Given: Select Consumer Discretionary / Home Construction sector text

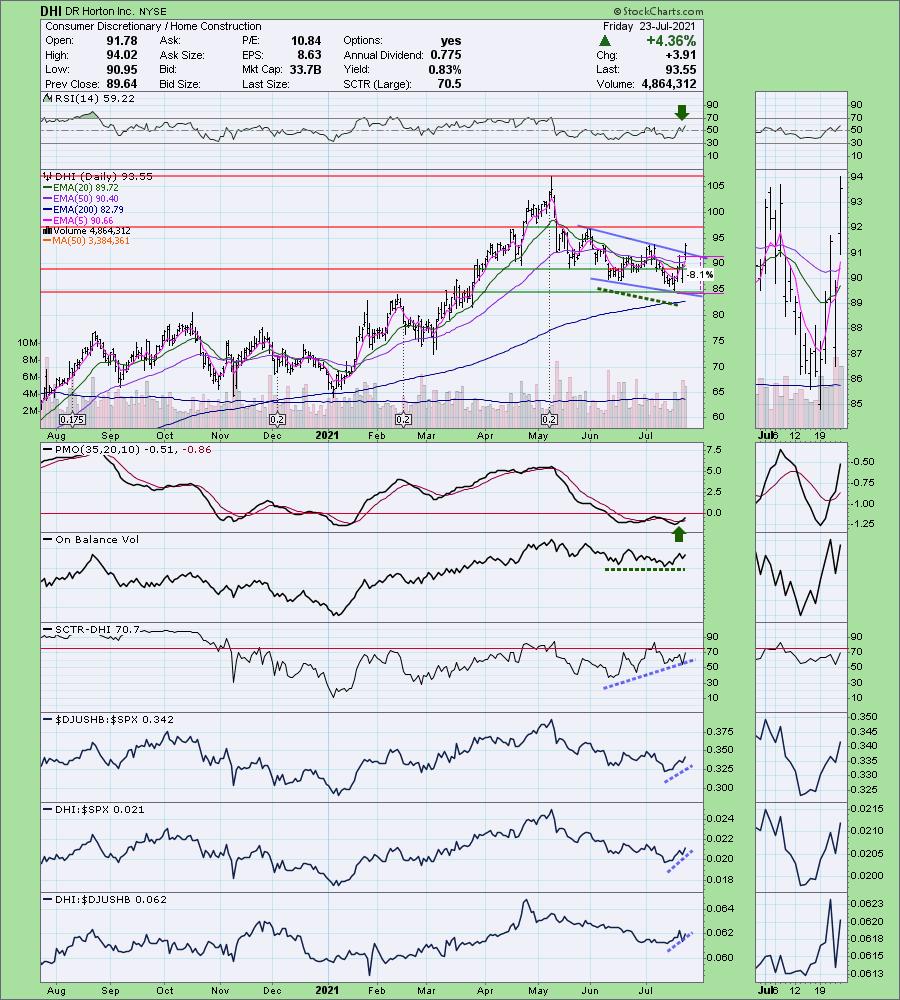Looking at the screenshot, I should pos(153,26).
